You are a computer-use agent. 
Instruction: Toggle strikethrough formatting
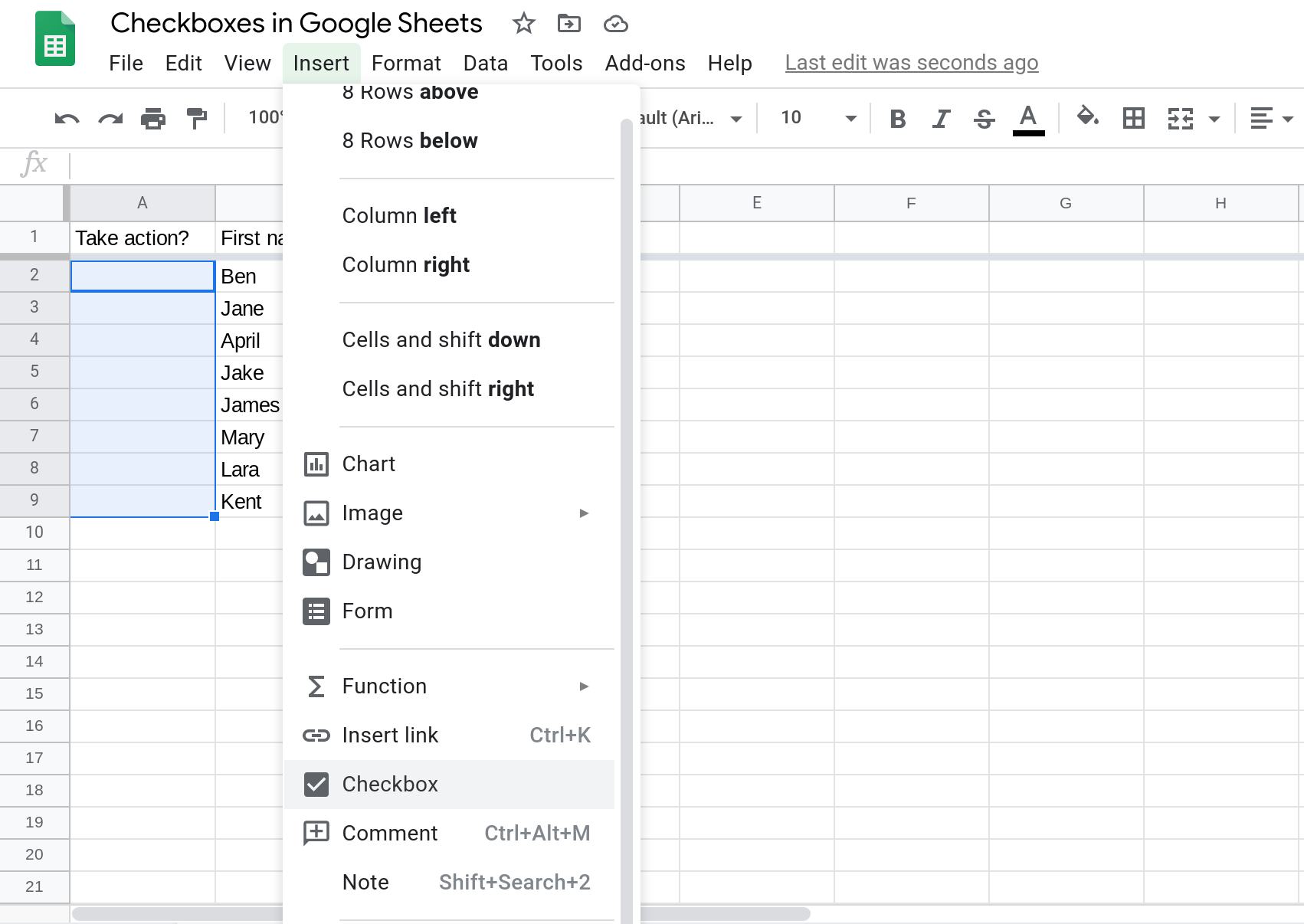click(x=985, y=119)
